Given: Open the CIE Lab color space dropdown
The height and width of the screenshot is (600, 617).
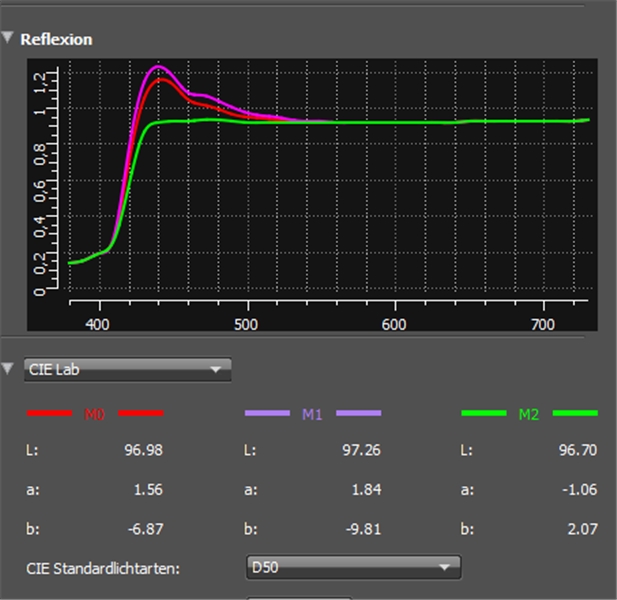Looking at the screenshot, I should [x=127, y=370].
